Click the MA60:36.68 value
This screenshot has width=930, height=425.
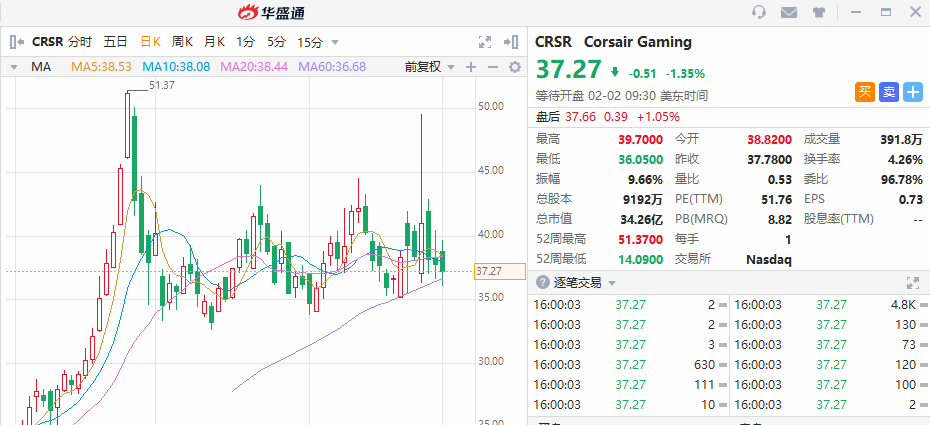click(332, 67)
